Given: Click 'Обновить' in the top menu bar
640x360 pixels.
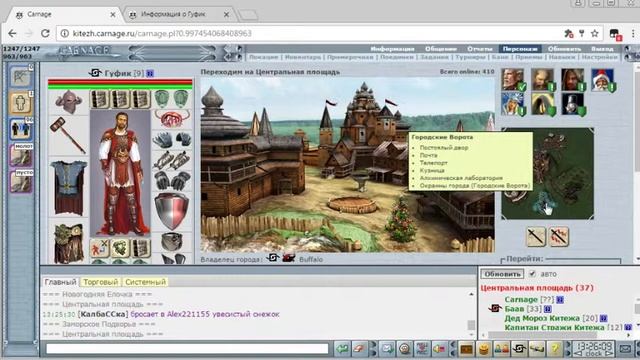Looking at the screenshot, I should pos(564,49).
